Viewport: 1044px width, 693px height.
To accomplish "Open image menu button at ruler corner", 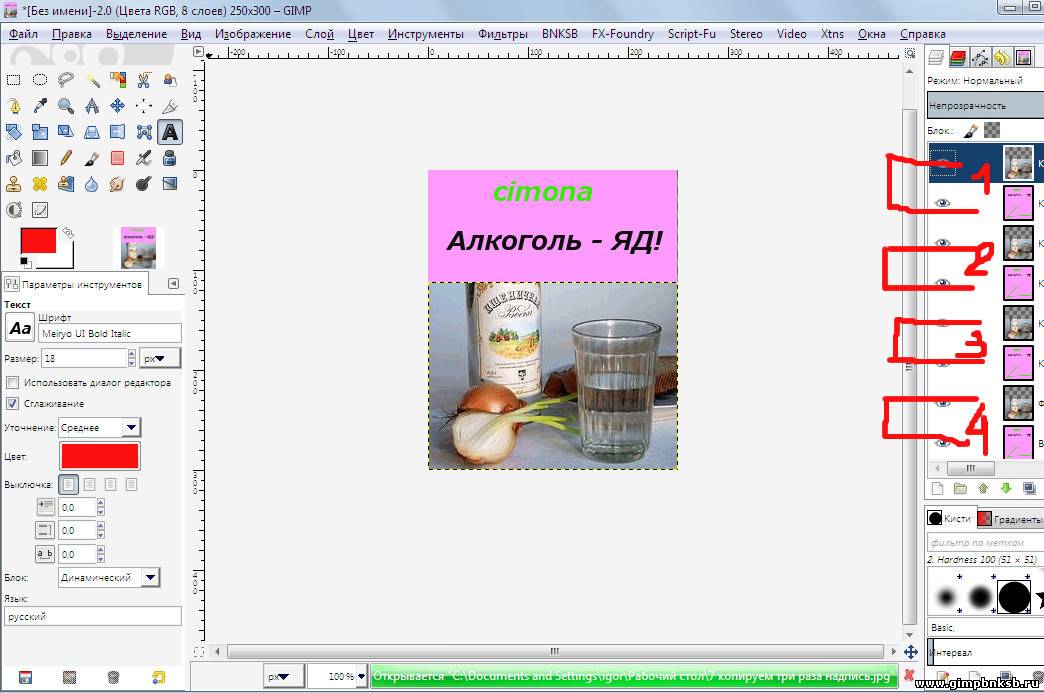I will [x=198, y=51].
